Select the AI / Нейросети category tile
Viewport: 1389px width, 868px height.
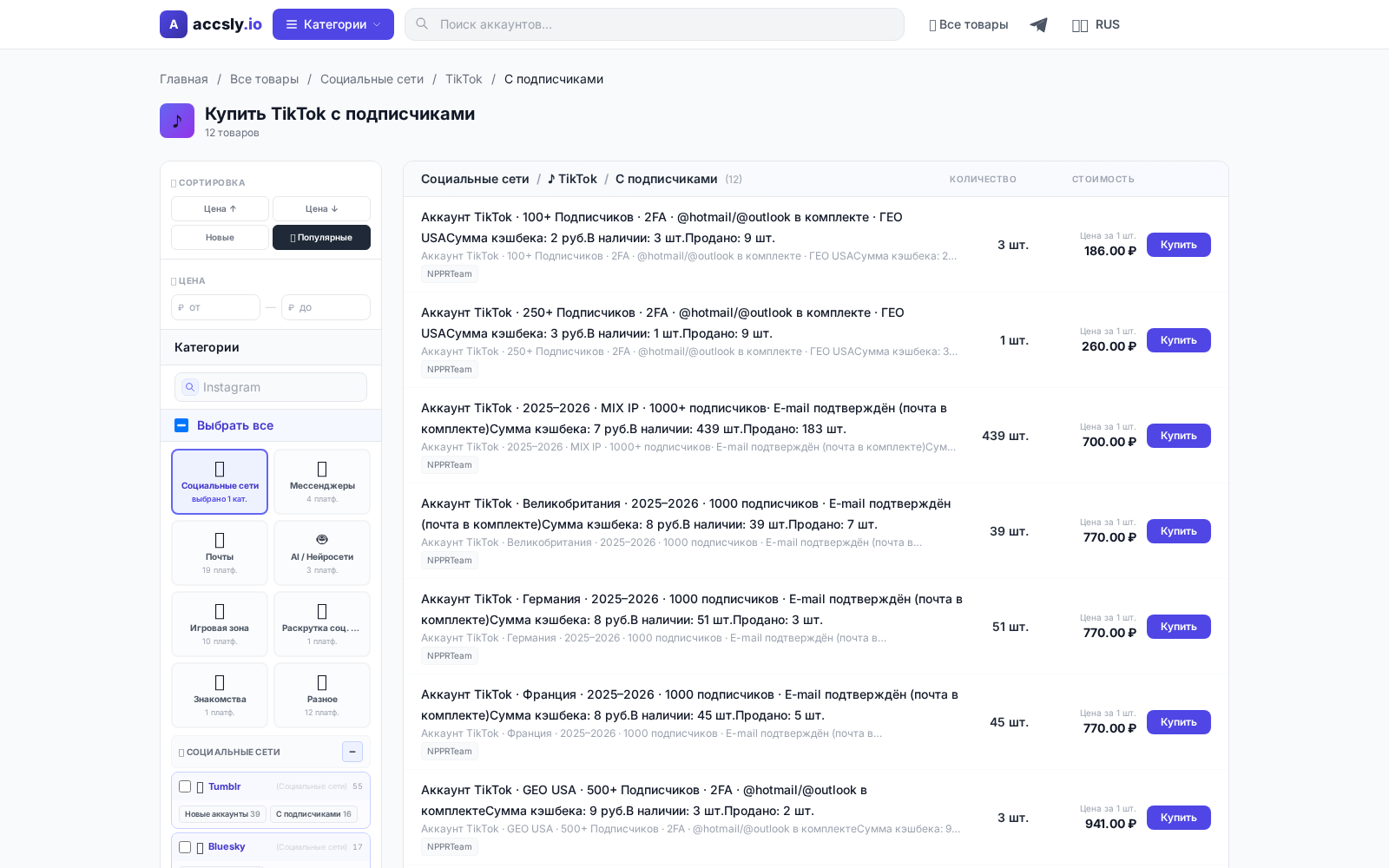click(322, 553)
